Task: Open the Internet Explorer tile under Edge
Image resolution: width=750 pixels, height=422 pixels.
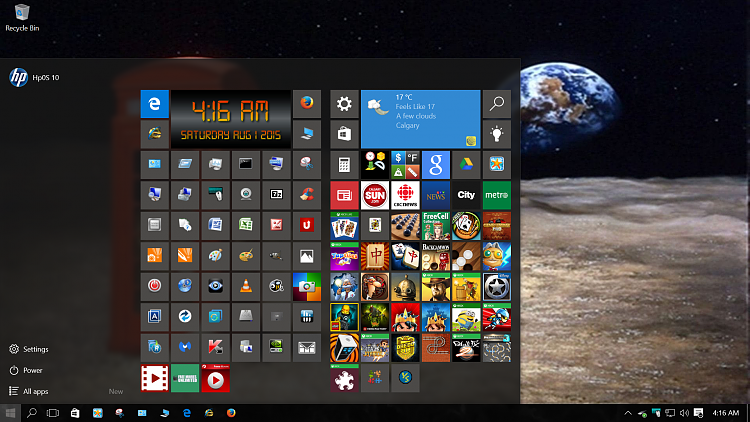Action: [154, 134]
